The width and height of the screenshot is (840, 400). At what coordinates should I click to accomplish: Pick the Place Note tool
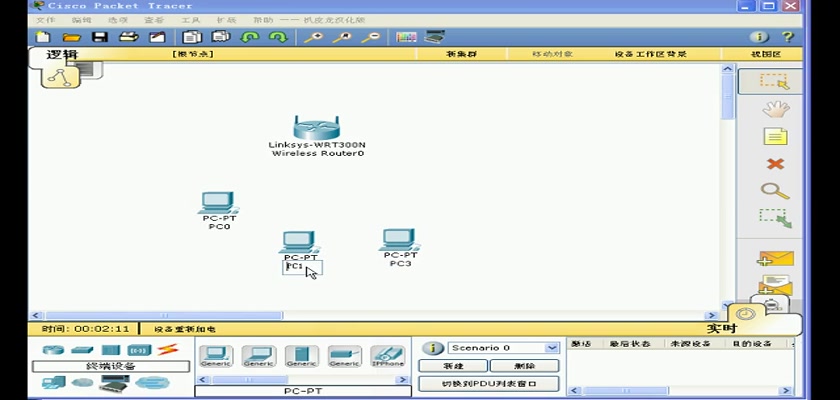[774, 136]
